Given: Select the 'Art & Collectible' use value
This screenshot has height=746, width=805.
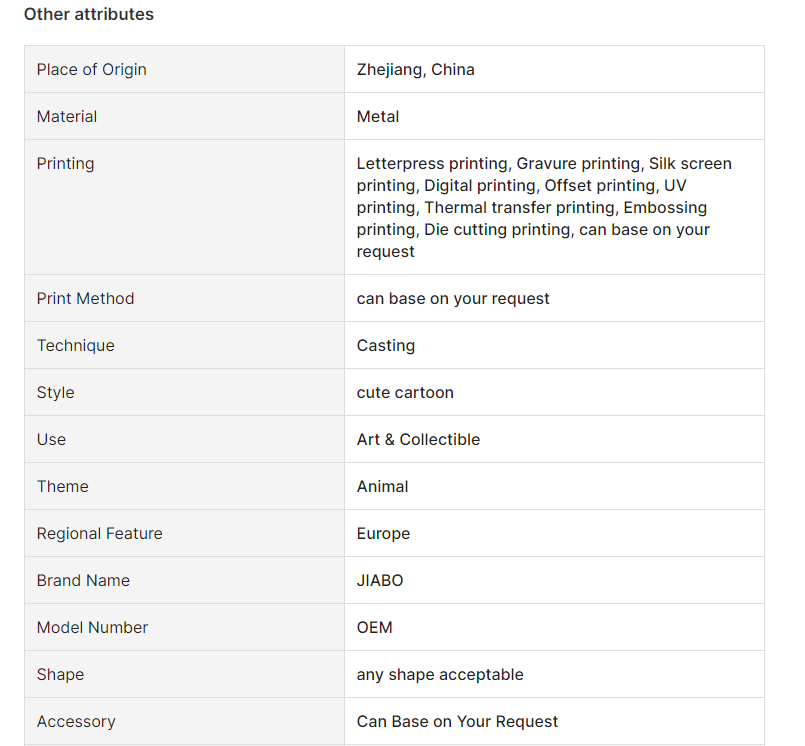Looking at the screenshot, I should pos(418,439).
